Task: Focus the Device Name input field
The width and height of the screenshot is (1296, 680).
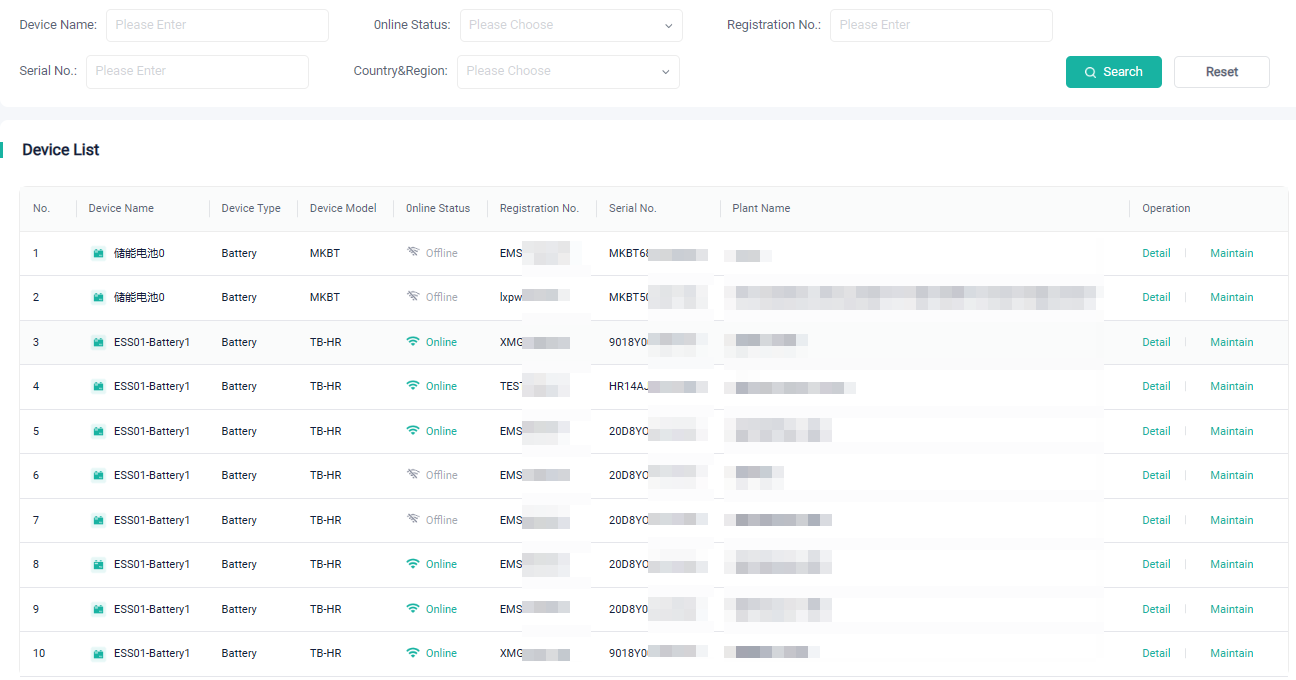Action: tap(217, 25)
